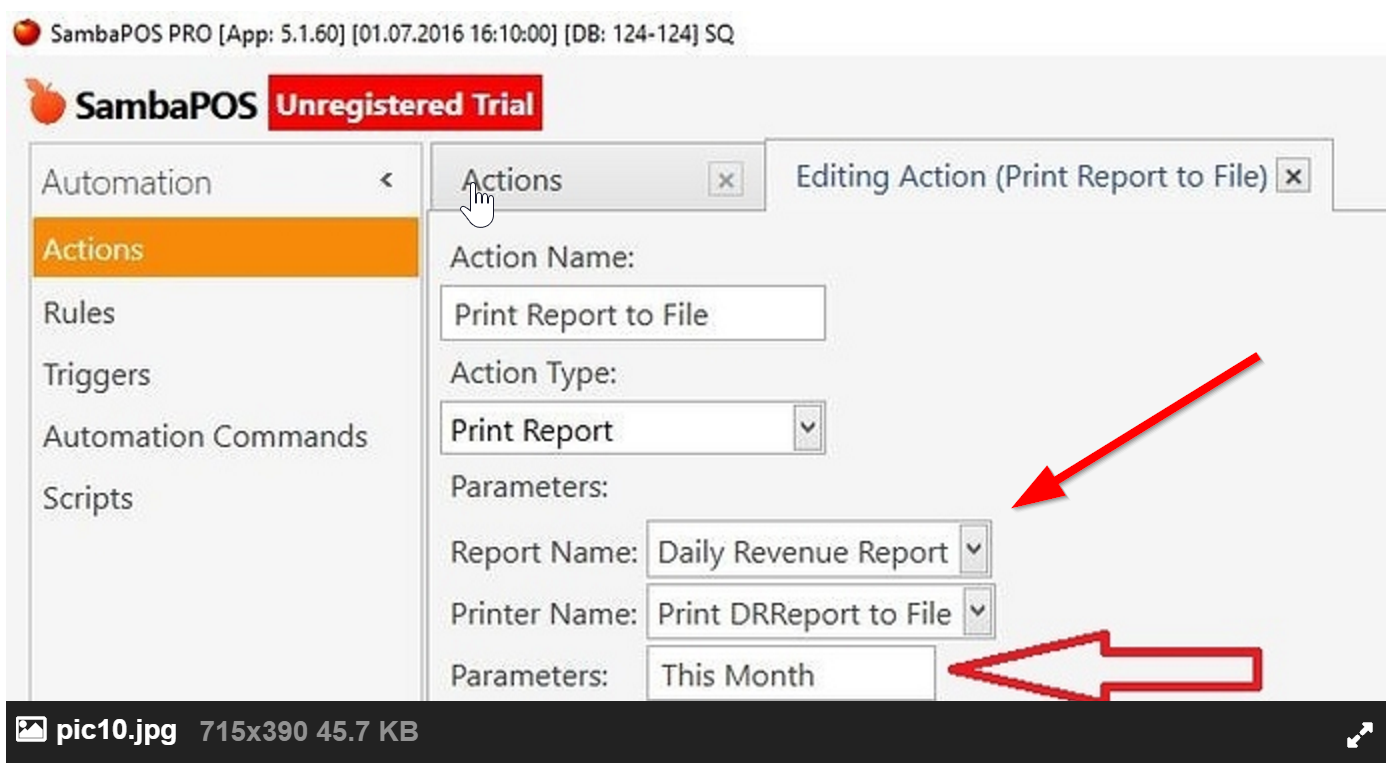1388x765 pixels.
Task: Click the Unregistered Trial badge
Action: (x=404, y=101)
